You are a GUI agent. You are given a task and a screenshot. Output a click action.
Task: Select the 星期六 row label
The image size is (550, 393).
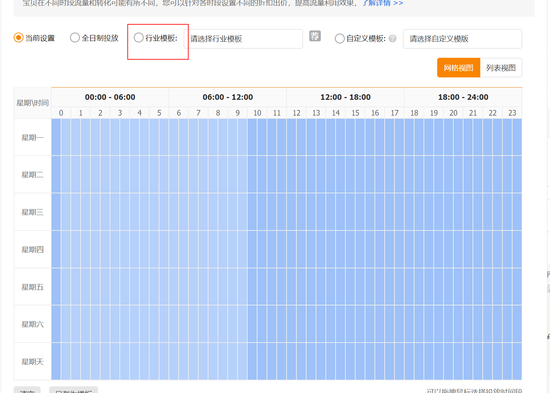point(33,324)
